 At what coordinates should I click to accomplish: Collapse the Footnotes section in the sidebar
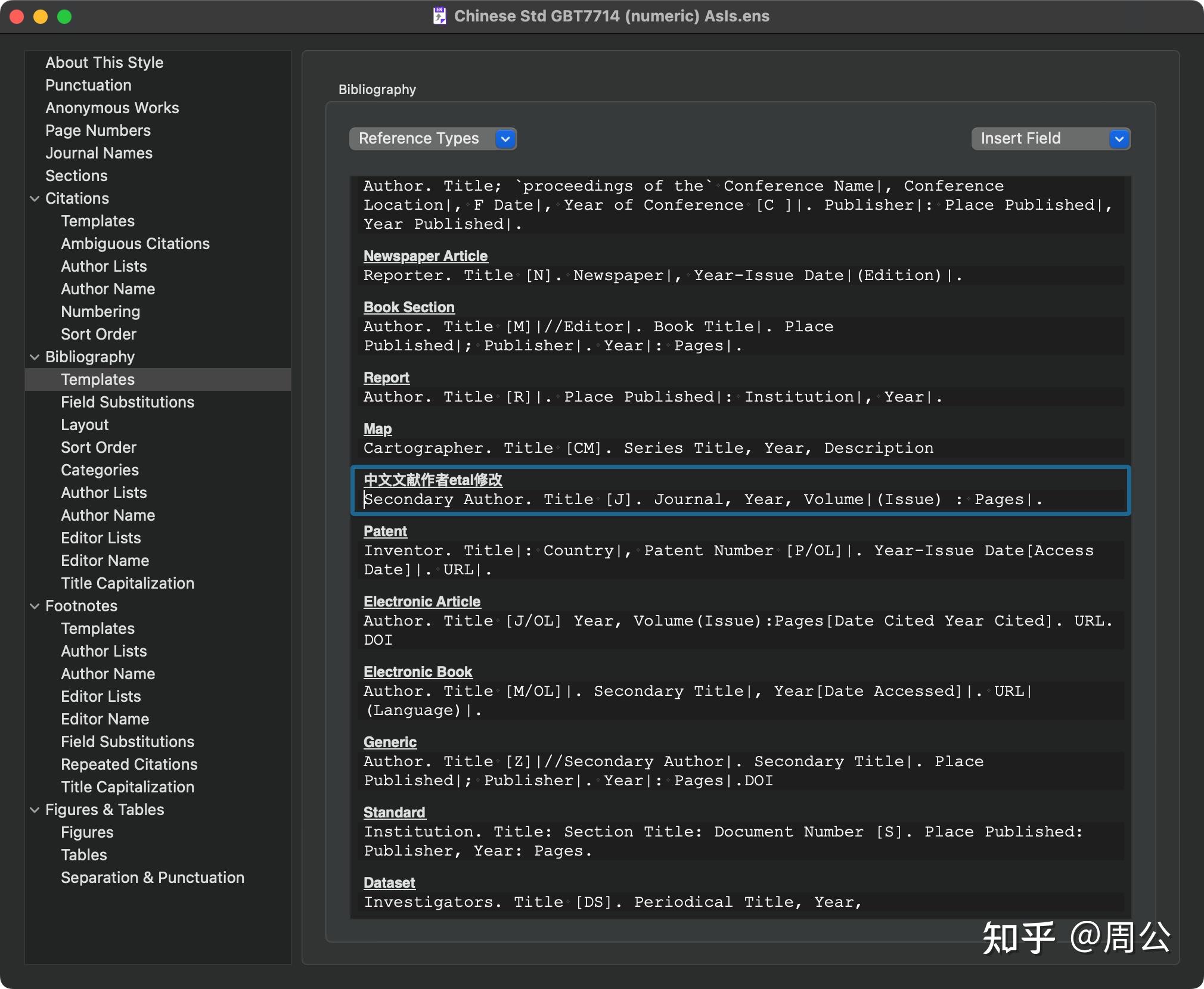tap(35, 606)
